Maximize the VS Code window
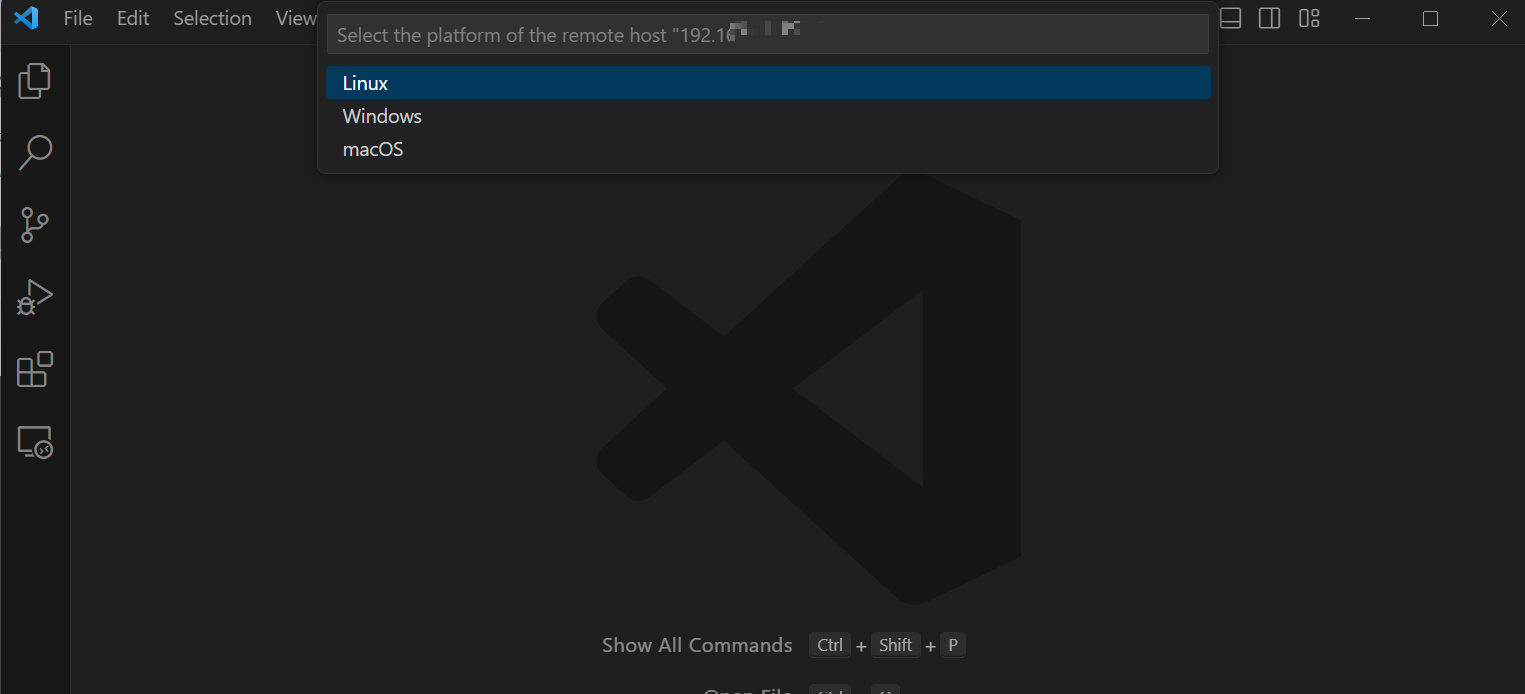Screen dimensions: 1525x694 coord(1430,18)
